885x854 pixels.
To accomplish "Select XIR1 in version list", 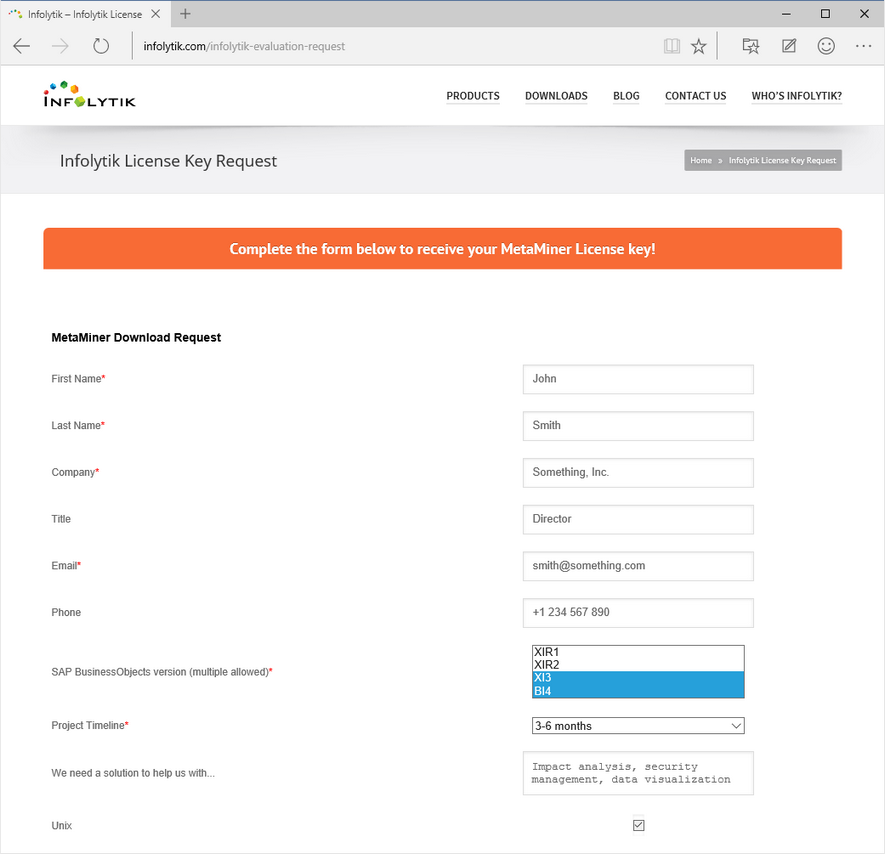I will (x=638, y=652).
